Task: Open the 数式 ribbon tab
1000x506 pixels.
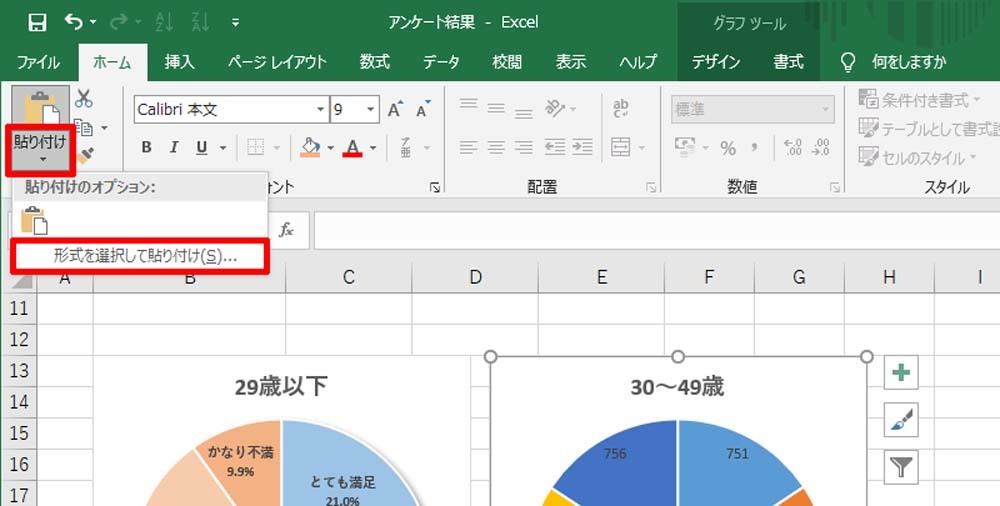Action: pyautogui.click(x=374, y=62)
